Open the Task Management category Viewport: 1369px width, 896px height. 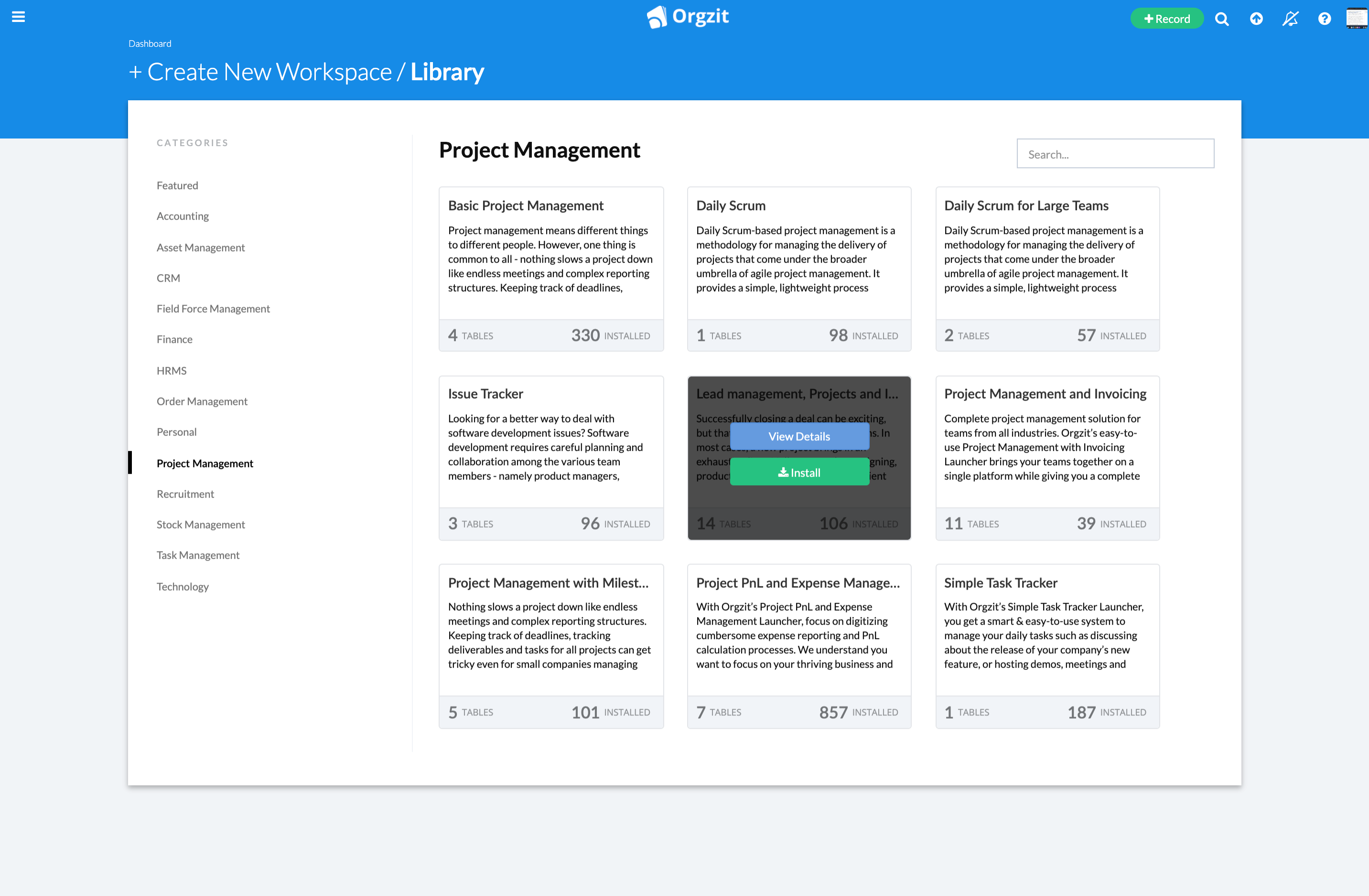coord(198,555)
